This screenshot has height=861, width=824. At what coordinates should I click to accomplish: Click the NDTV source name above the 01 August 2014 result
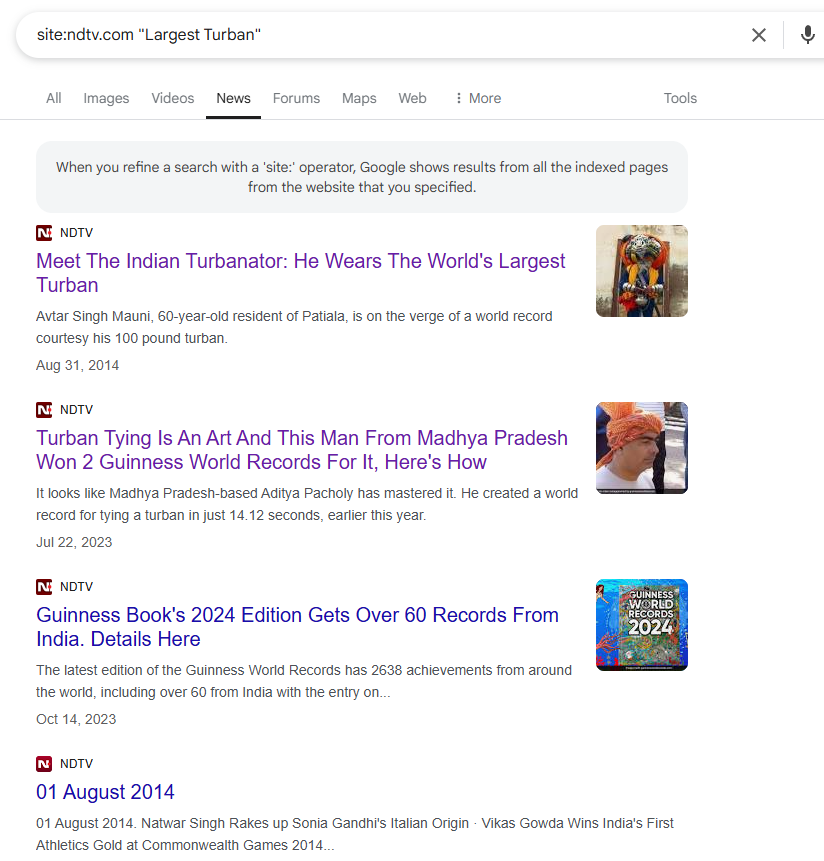(76, 764)
